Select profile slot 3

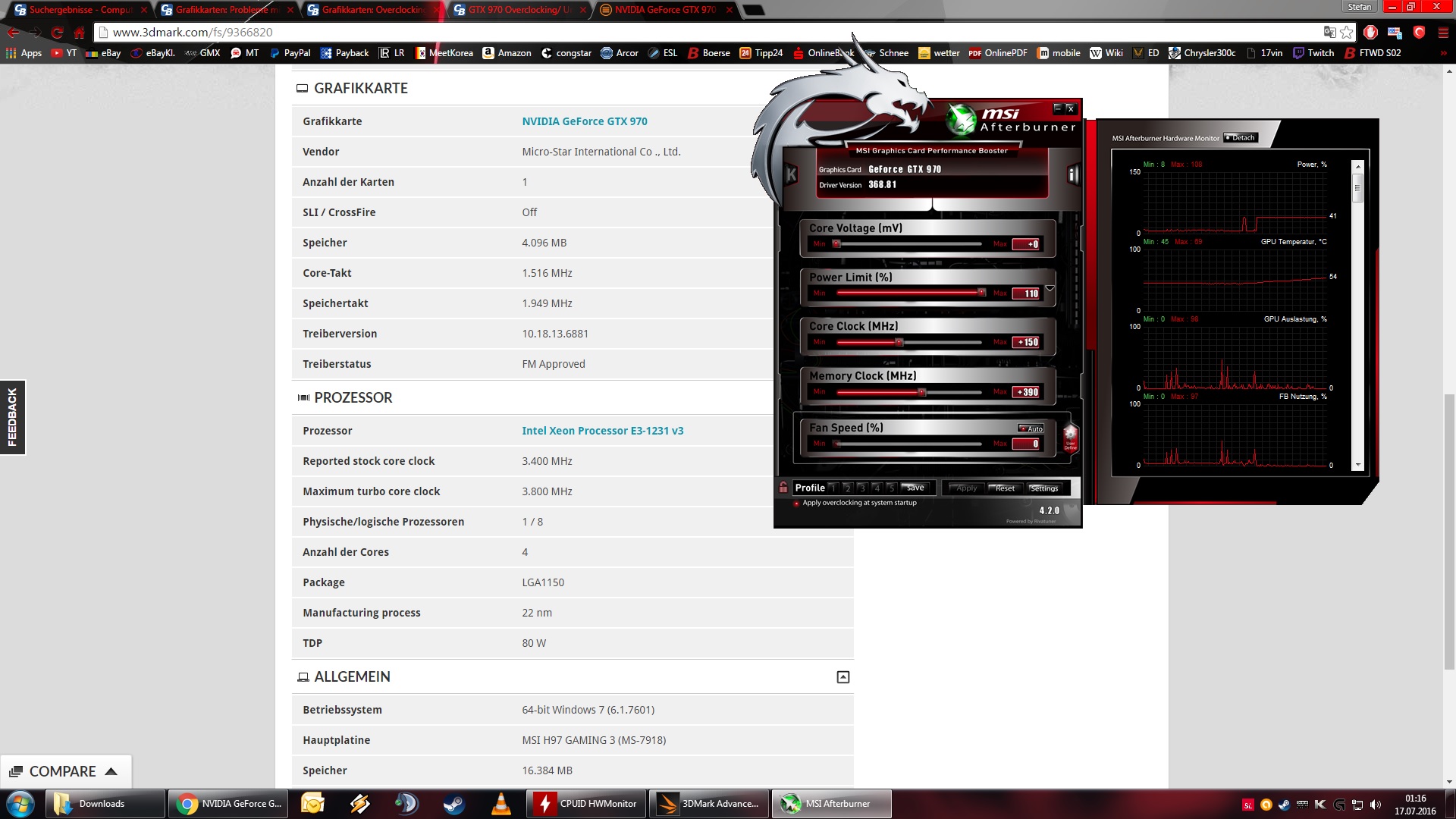click(862, 488)
